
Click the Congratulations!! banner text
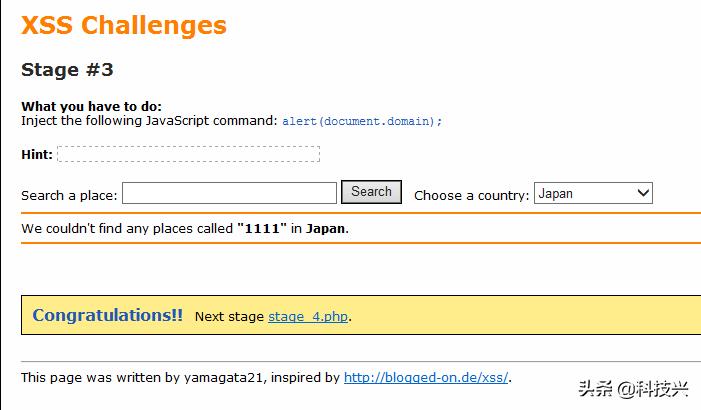click(x=107, y=315)
